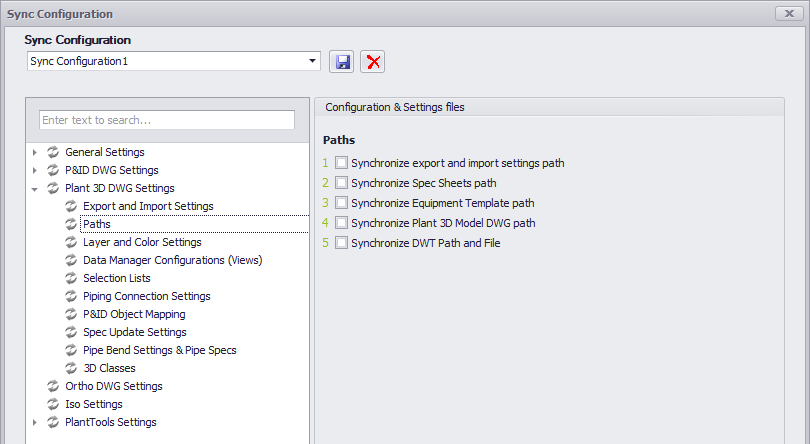Click the sync icon beside Export and Import Settings

[x=71, y=206]
